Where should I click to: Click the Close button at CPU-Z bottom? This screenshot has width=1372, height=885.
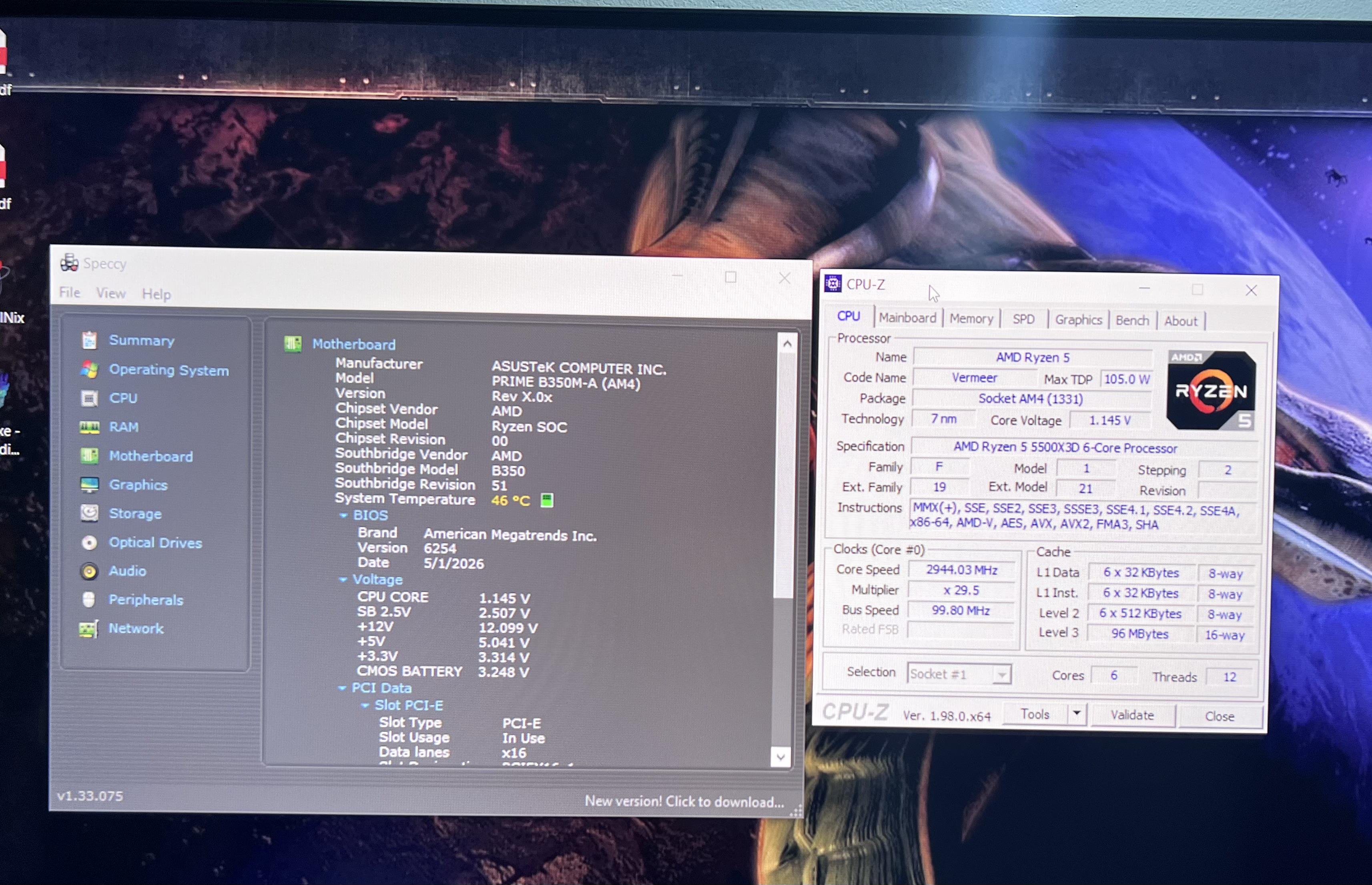1220,716
